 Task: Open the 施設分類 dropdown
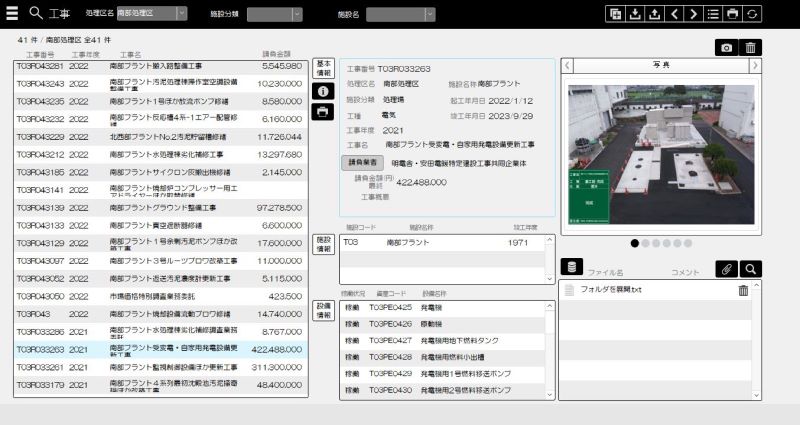point(274,14)
